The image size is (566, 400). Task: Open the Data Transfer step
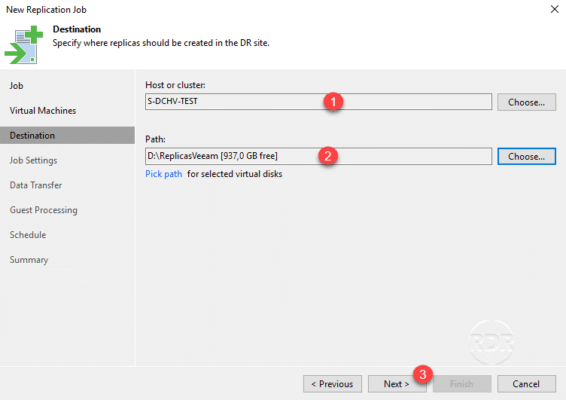(x=36, y=185)
